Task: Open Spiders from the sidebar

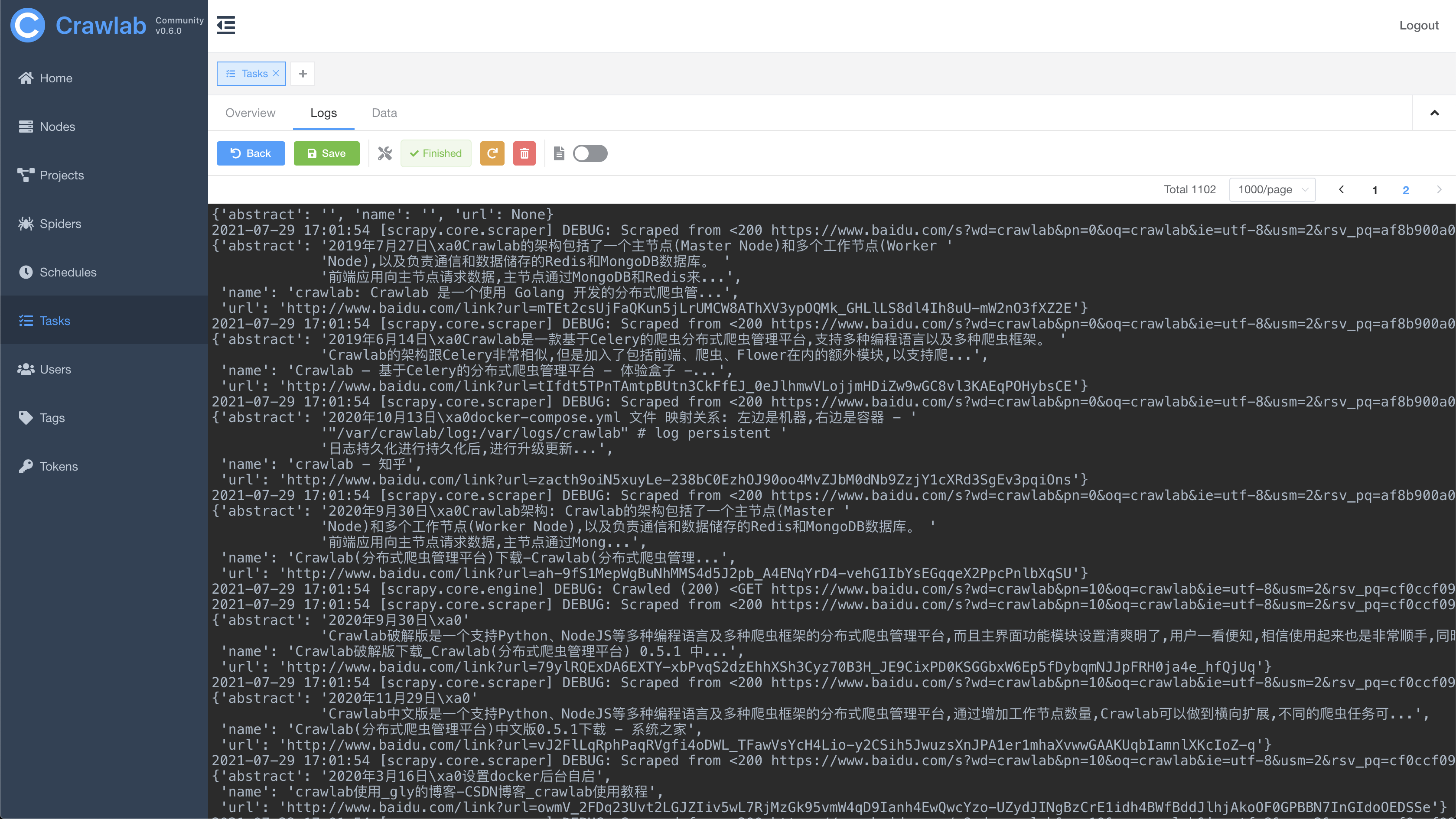Action: point(60,224)
